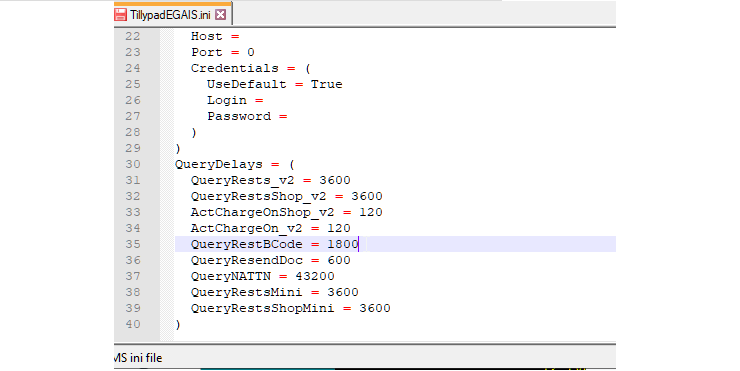
Task: Click the QueryRestsShopMini value 3600
Action: click(375, 308)
